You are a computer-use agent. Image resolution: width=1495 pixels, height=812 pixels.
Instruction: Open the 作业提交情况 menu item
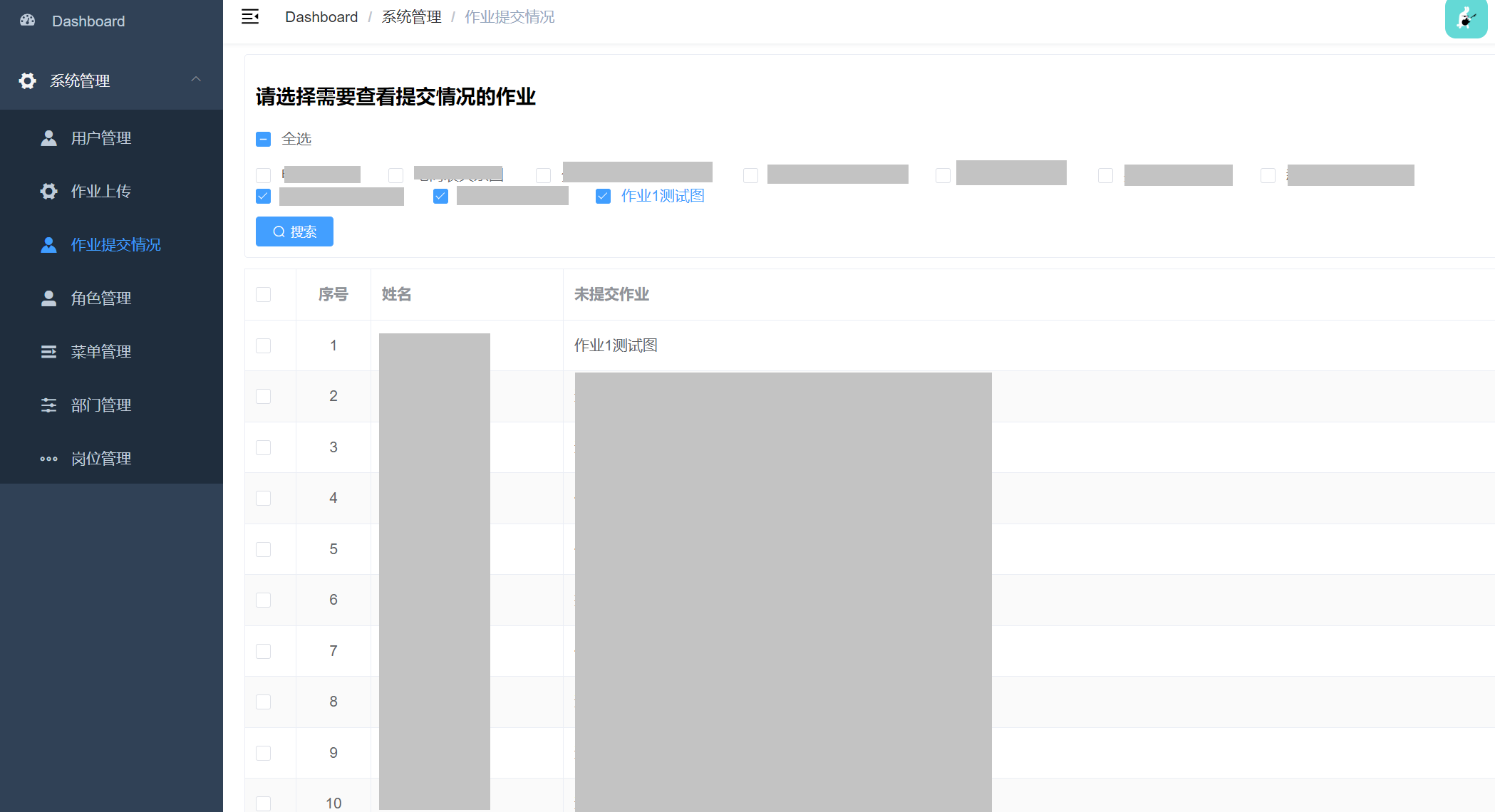coord(115,245)
